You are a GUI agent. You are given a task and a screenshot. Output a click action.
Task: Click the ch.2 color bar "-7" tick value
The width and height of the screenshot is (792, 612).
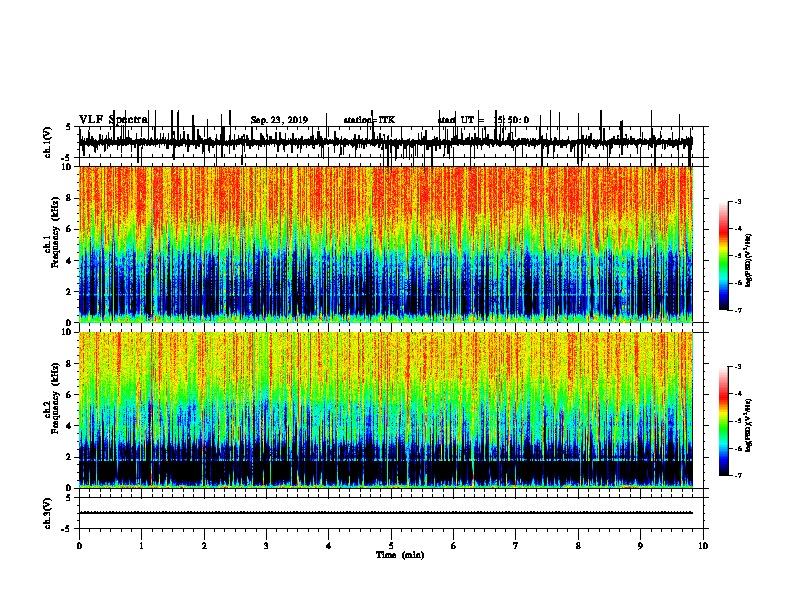(737, 476)
